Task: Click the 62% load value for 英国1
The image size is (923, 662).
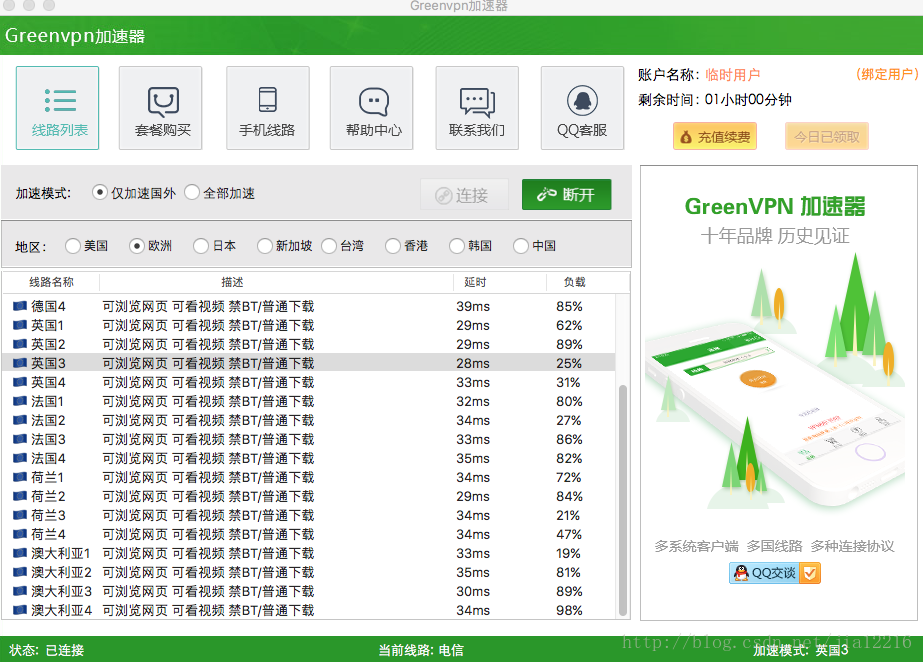Action: click(x=569, y=325)
